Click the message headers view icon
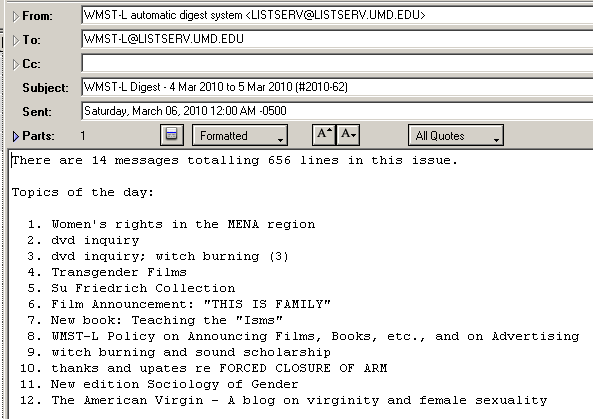This screenshot has height=419, width=593. pos(172,135)
